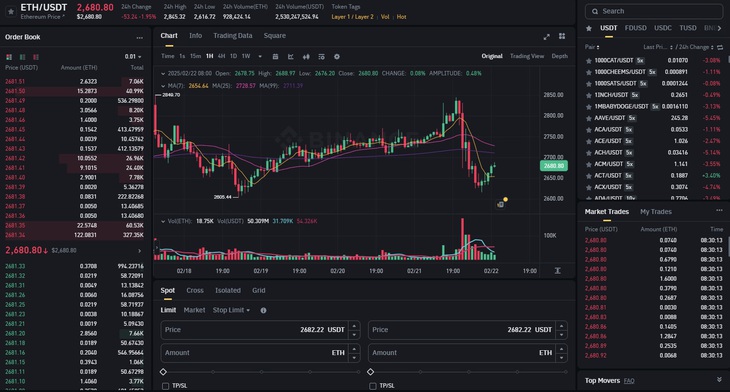Collapse the Vol(ETH) indicator chevron
This screenshot has height=392, width=730.
(x=163, y=221)
